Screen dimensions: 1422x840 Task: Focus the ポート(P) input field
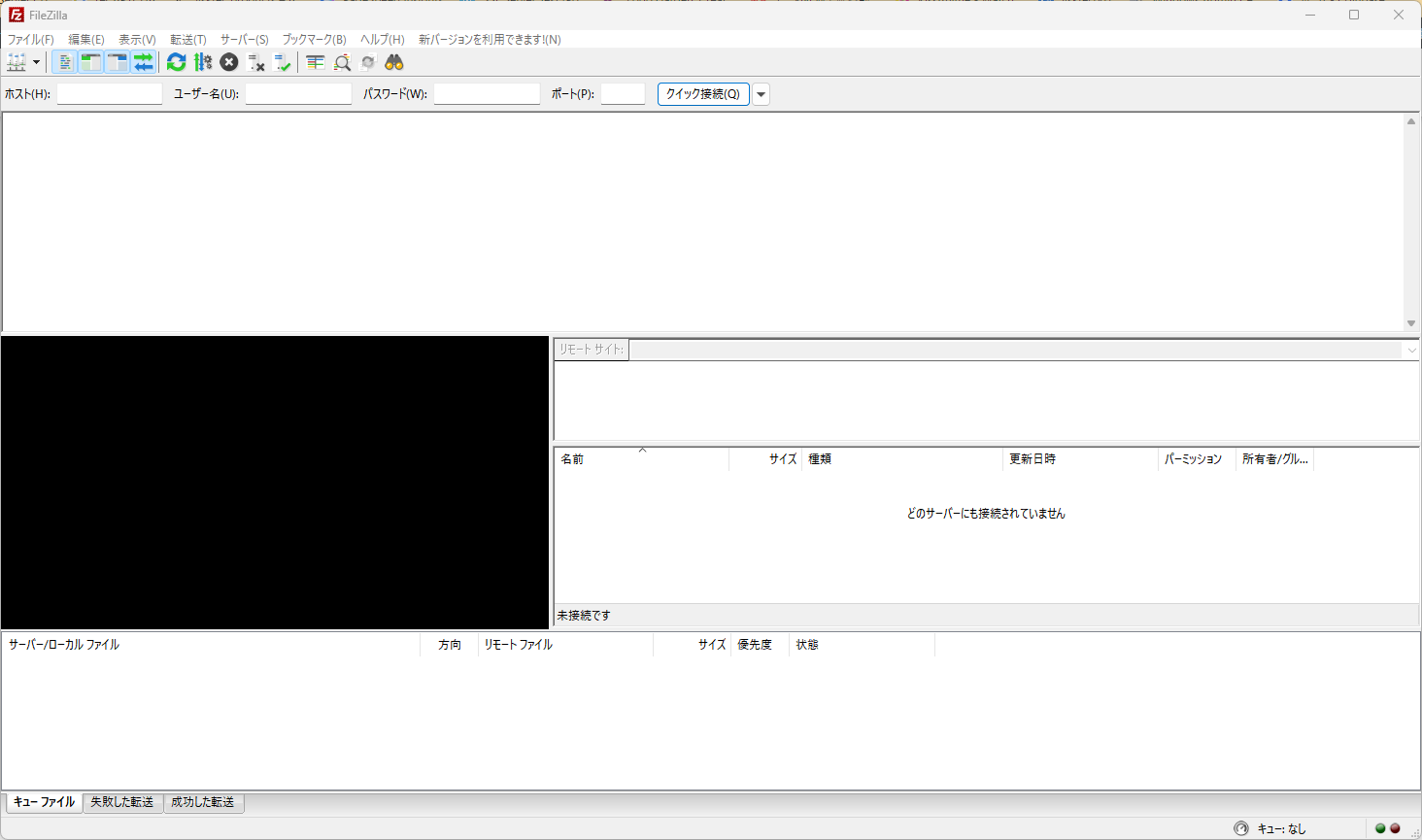pyautogui.click(x=624, y=94)
